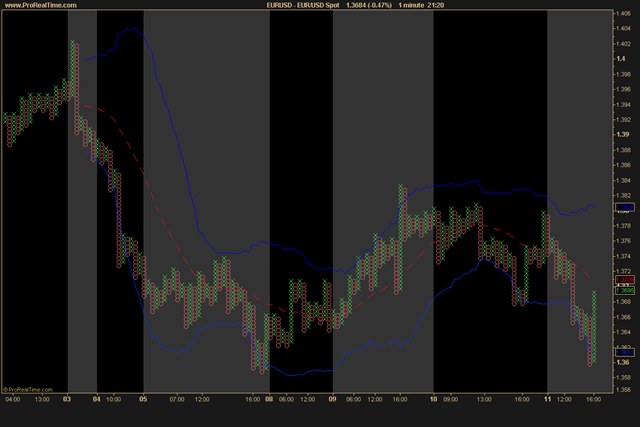Click the day 03 marker on time axis
Image resolution: width=640 pixels, height=427 pixels.
(67, 399)
